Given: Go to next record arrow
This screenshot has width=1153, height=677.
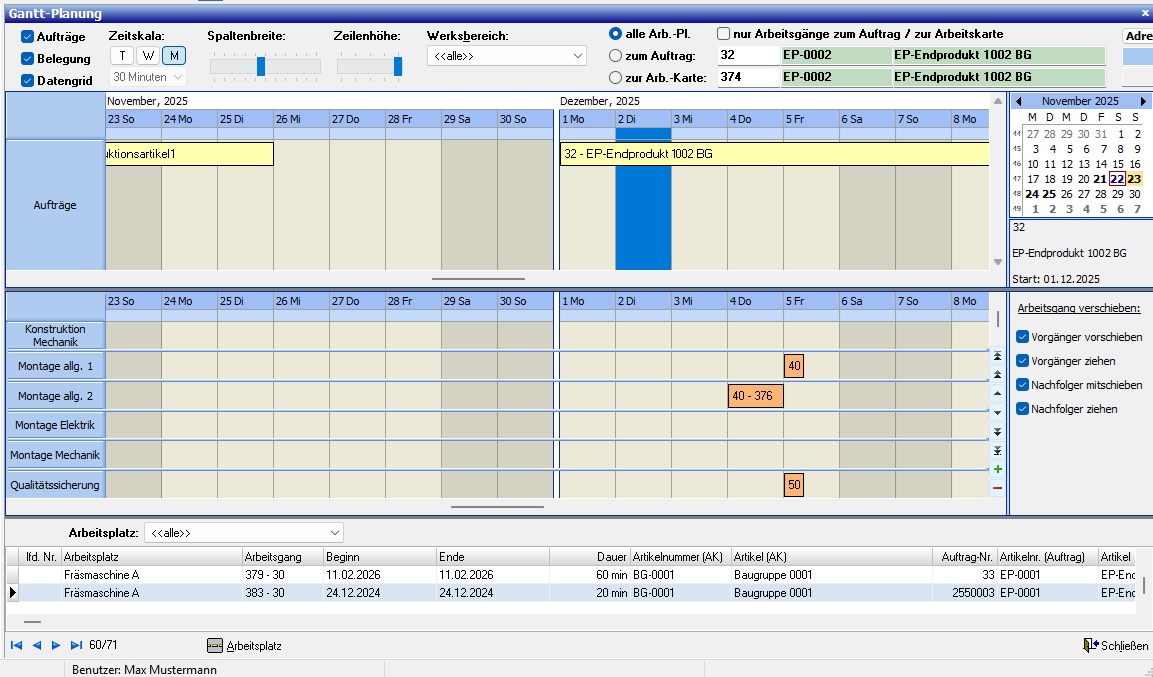Looking at the screenshot, I should pyautogui.click(x=56, y=646).
